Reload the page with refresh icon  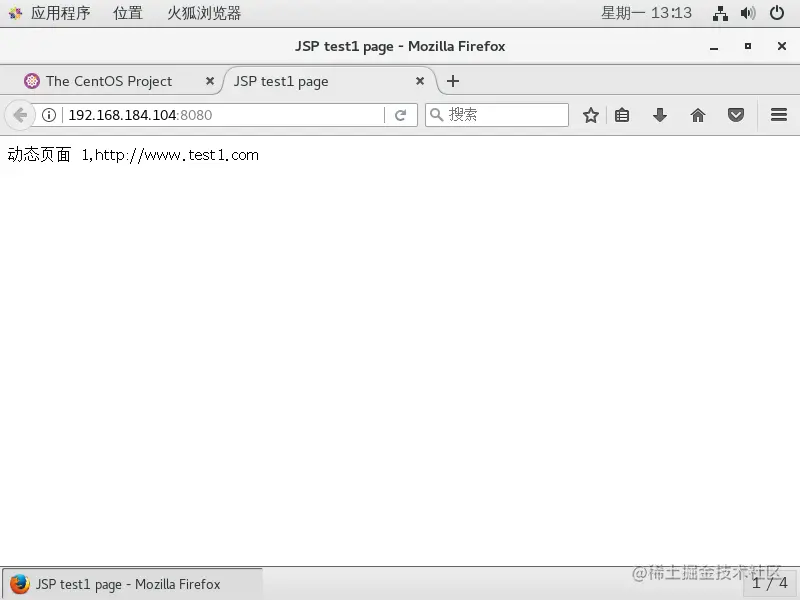[x=401, y=115]
